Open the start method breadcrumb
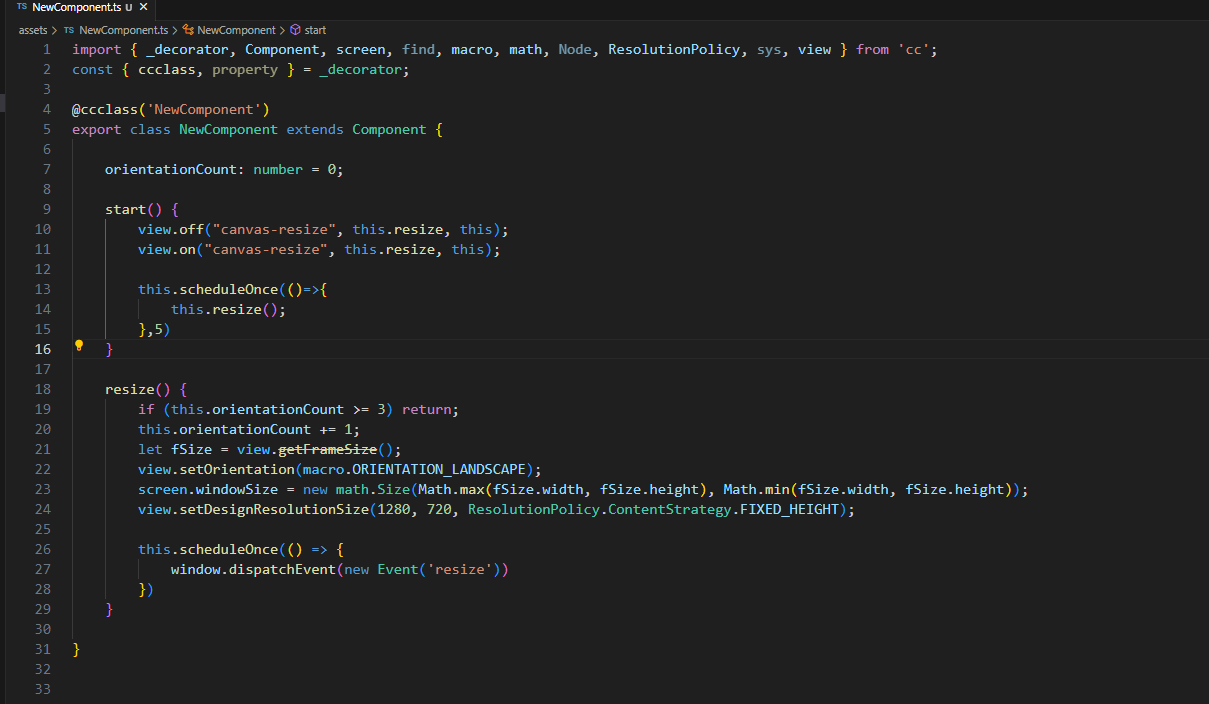 (315, 30)
